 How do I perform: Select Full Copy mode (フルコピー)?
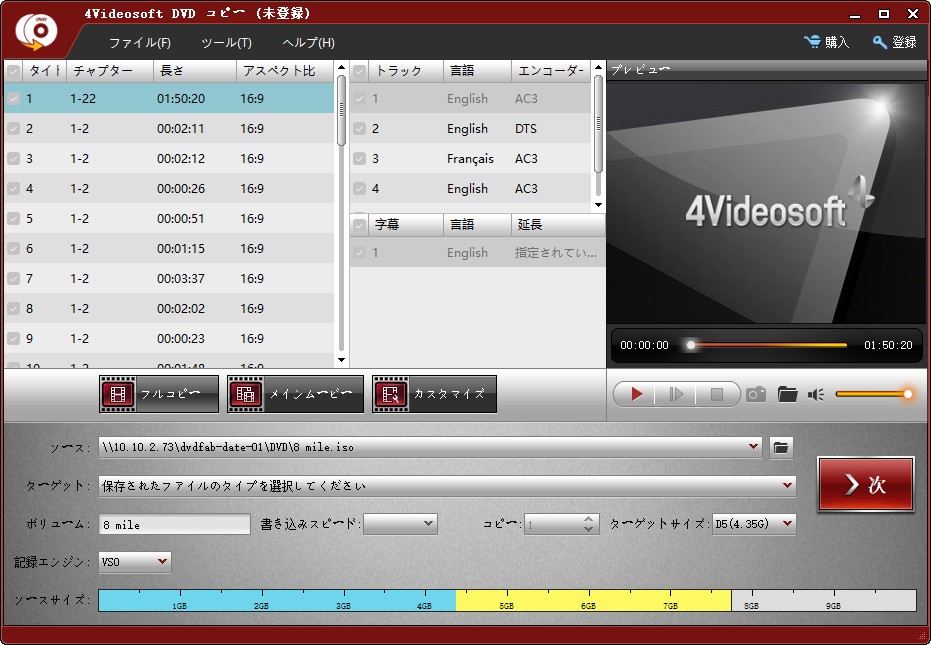pos(159,394)
